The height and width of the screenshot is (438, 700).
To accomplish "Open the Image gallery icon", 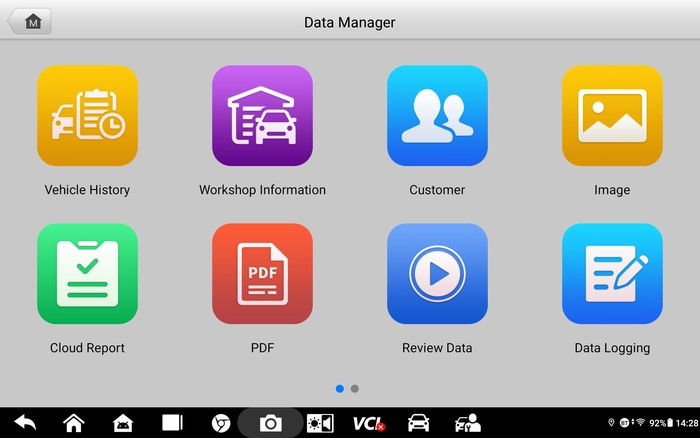I will 612,116.
